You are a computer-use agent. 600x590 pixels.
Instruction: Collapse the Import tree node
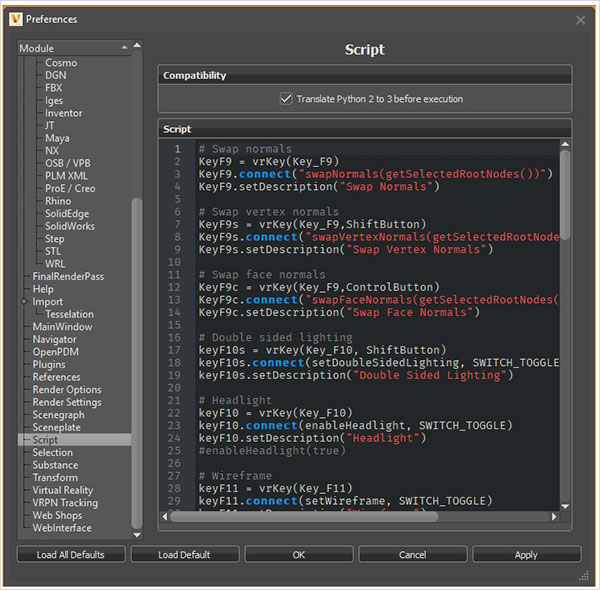pyautogui.click(x=24, y=302)
